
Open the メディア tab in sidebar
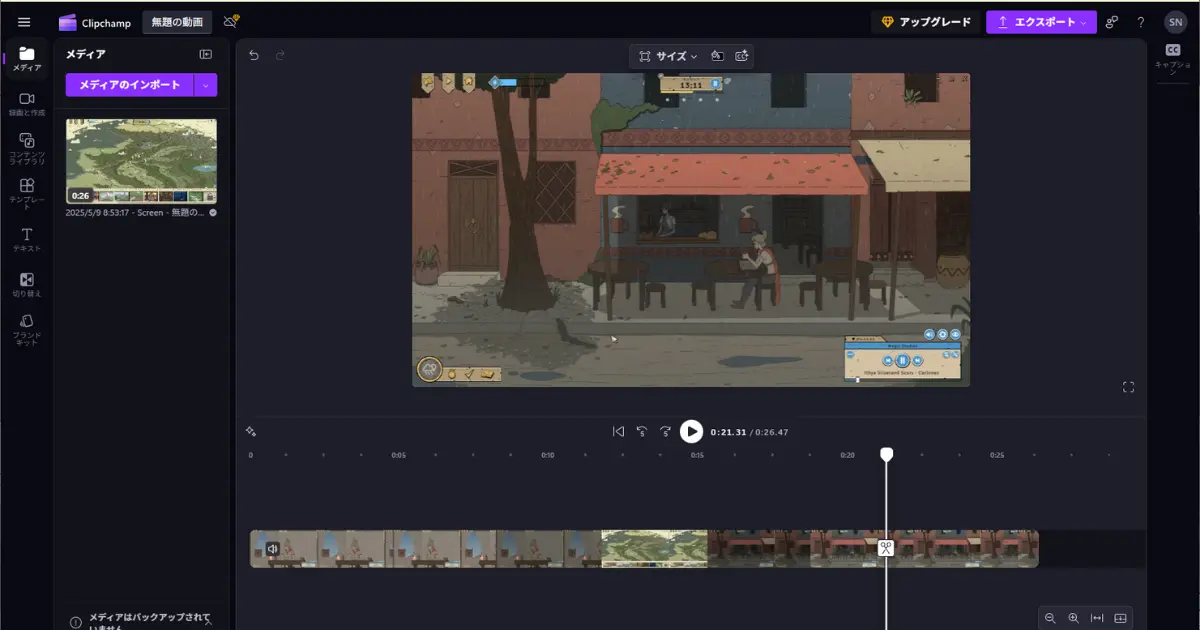(27, 59)
